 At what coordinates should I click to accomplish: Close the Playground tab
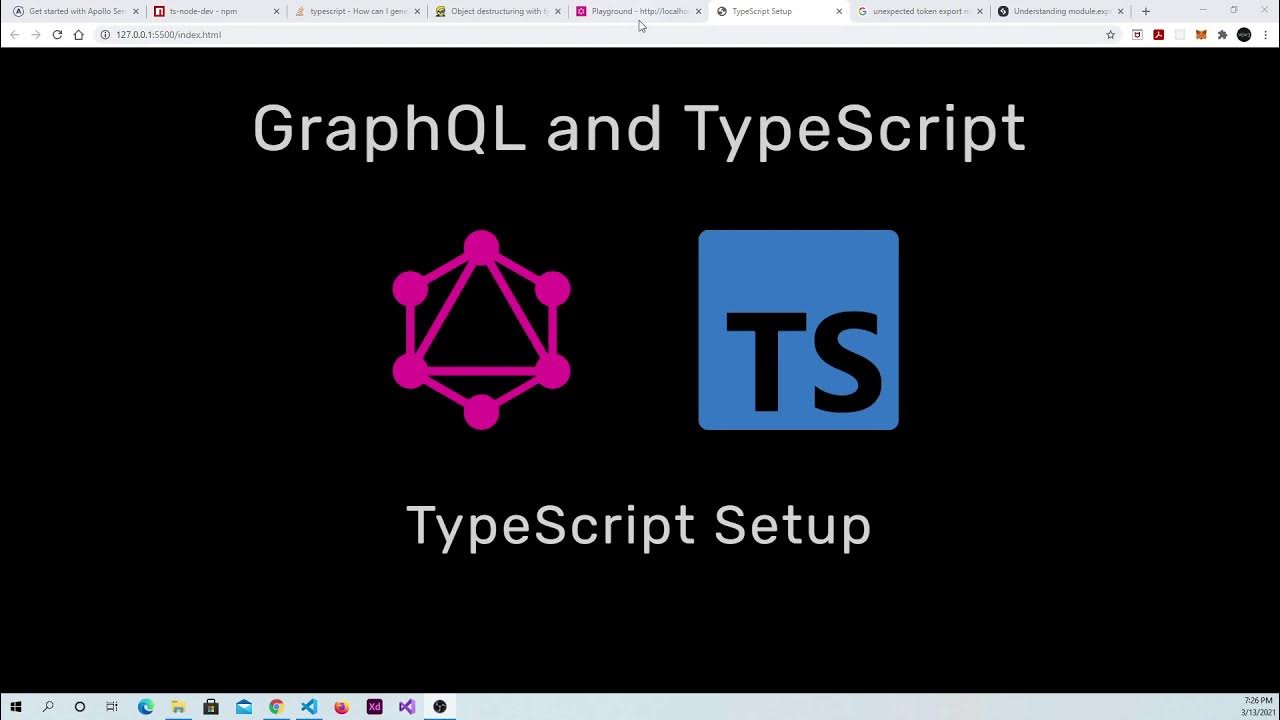(x=698, y=12)
